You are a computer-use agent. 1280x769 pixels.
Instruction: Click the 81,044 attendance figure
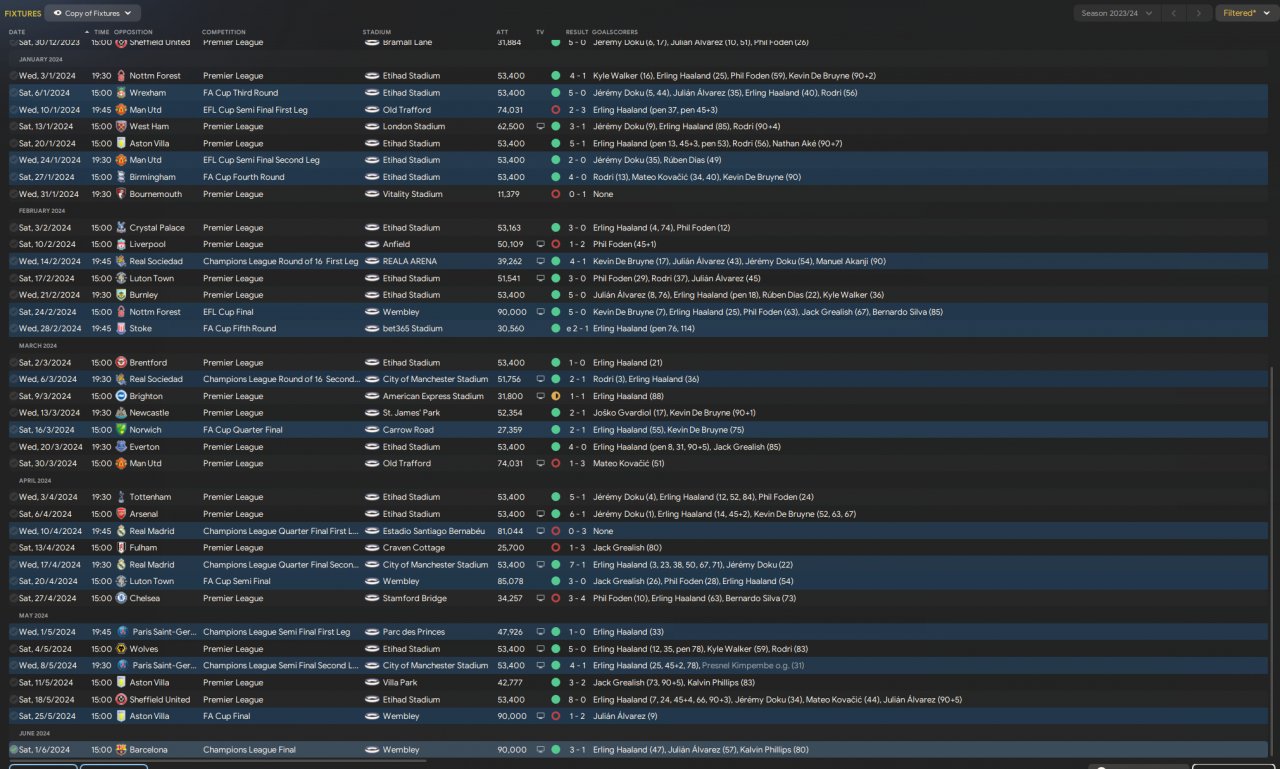pyautogui.click(x=510, y=531)
